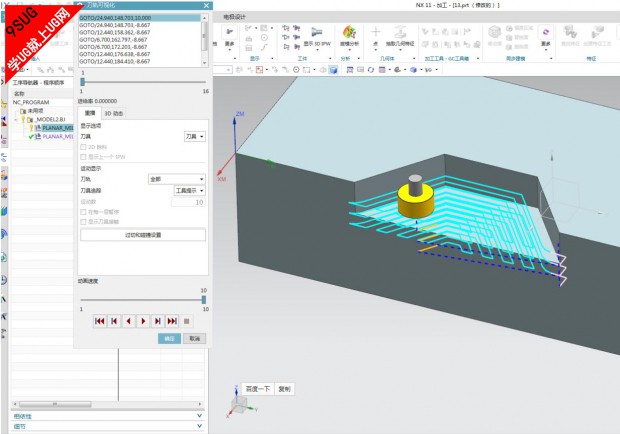Click the blue 3D box icon in view toolbar

(413, 70)
